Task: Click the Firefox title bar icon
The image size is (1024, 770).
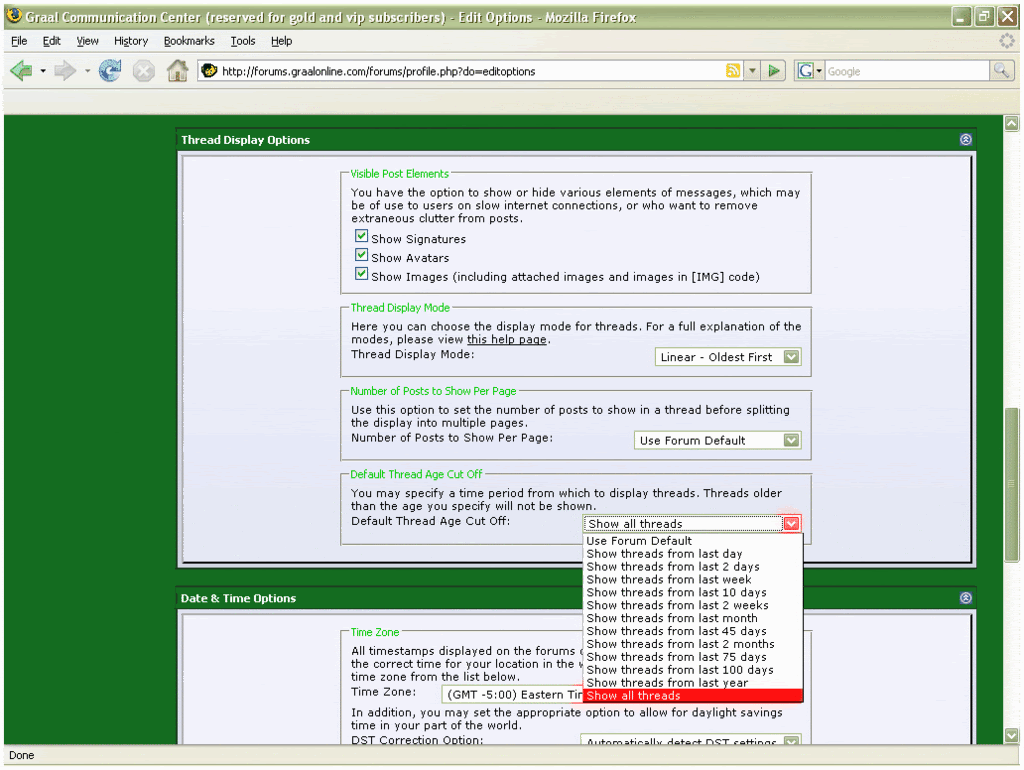Action: click(14, 16)
